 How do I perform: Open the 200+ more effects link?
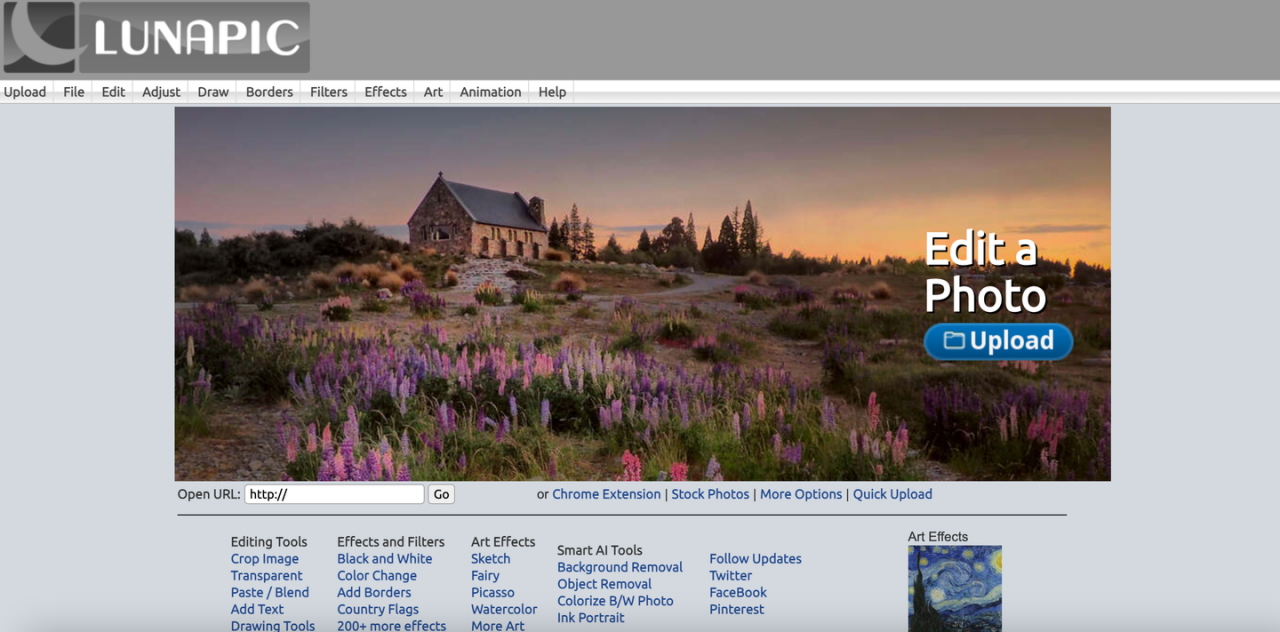click(x=392, y=626)
